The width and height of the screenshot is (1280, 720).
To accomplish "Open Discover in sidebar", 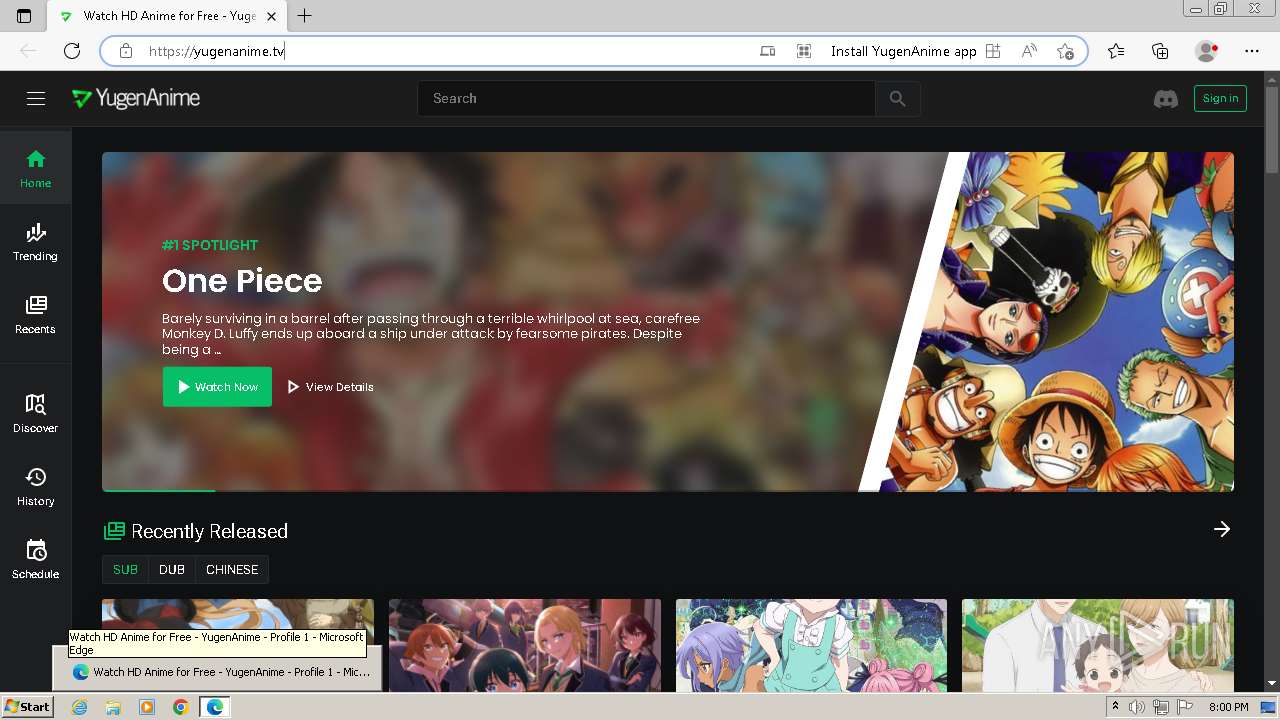I will point(35,413).
